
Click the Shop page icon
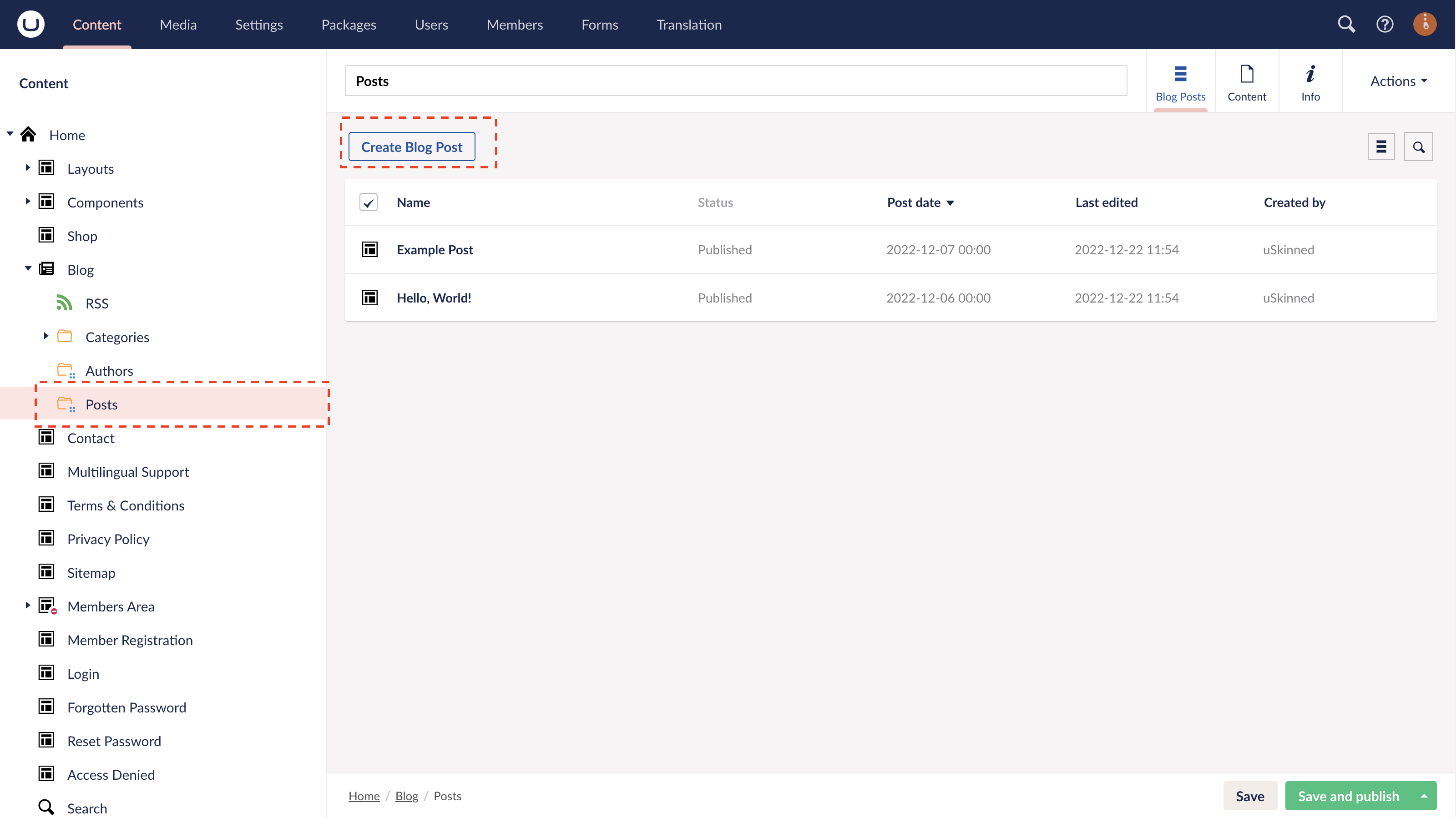click(x=46, y=235)
